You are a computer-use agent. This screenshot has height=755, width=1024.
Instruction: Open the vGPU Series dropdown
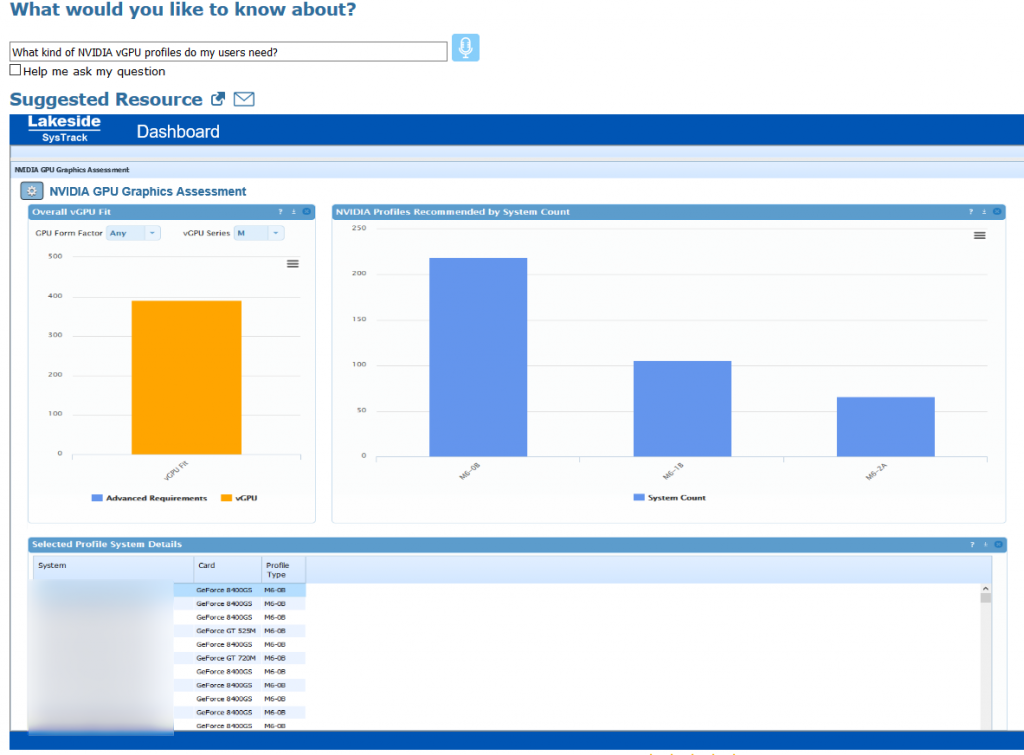click(259, 233)
